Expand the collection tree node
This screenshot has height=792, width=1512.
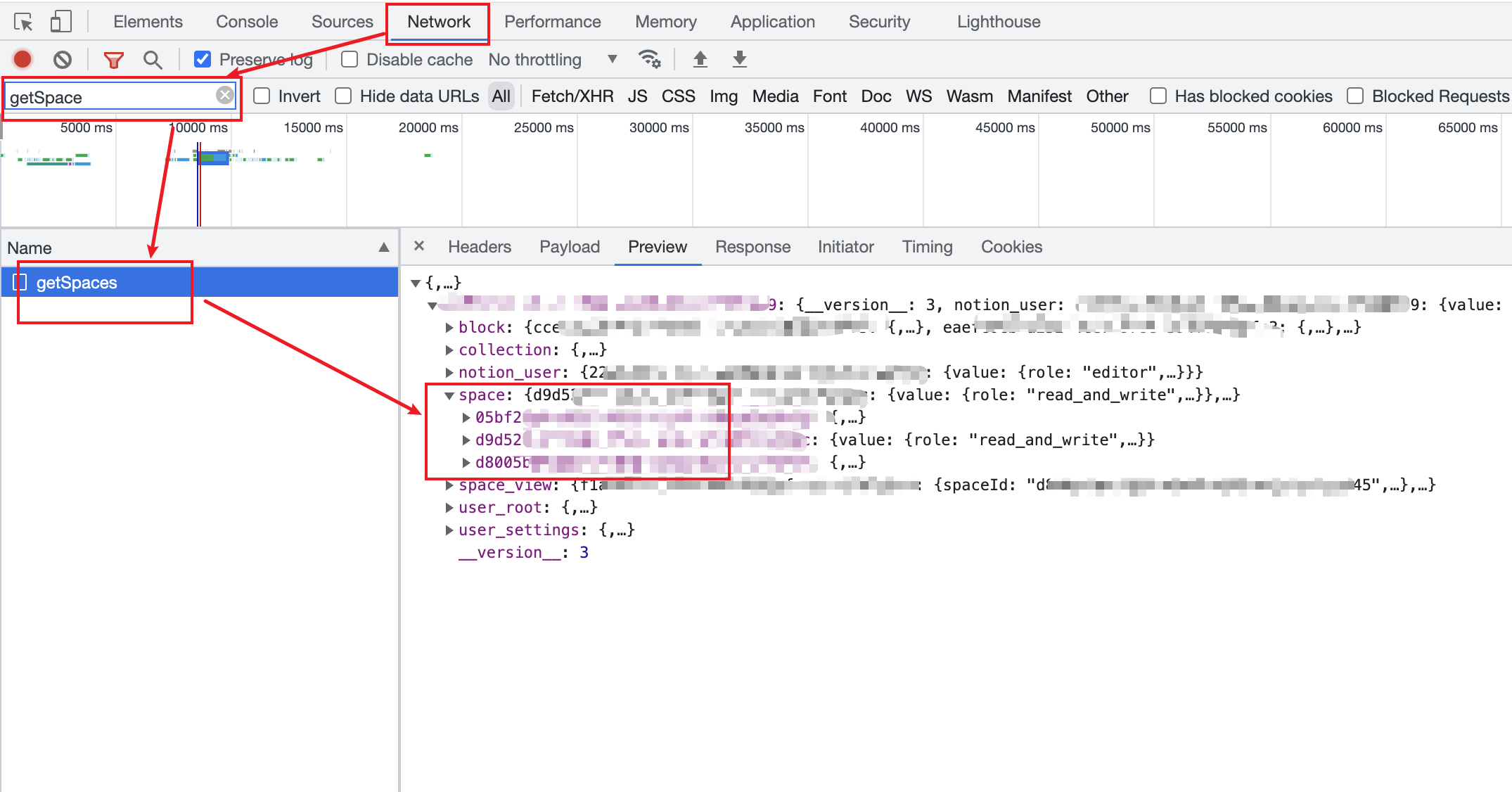click(449, 350)
